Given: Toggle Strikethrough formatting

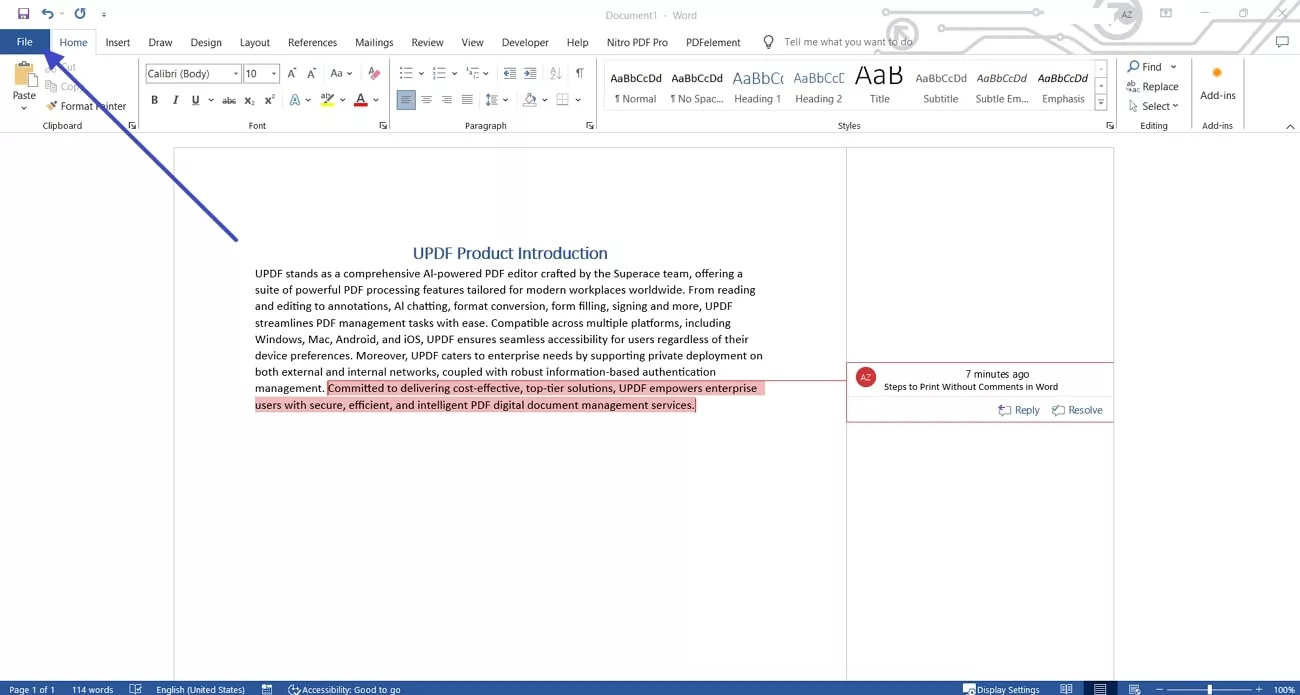Looking at the screenshot, I should [x=229, y=100].
